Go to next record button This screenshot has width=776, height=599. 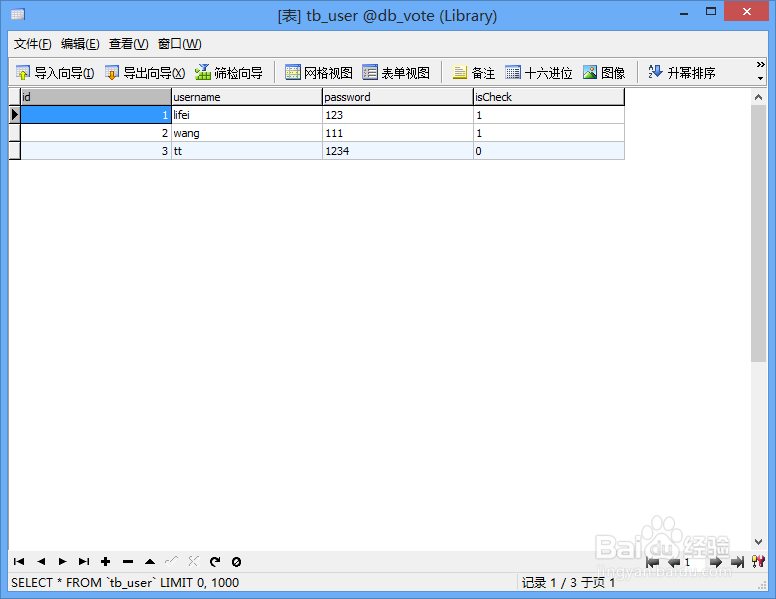62,561
